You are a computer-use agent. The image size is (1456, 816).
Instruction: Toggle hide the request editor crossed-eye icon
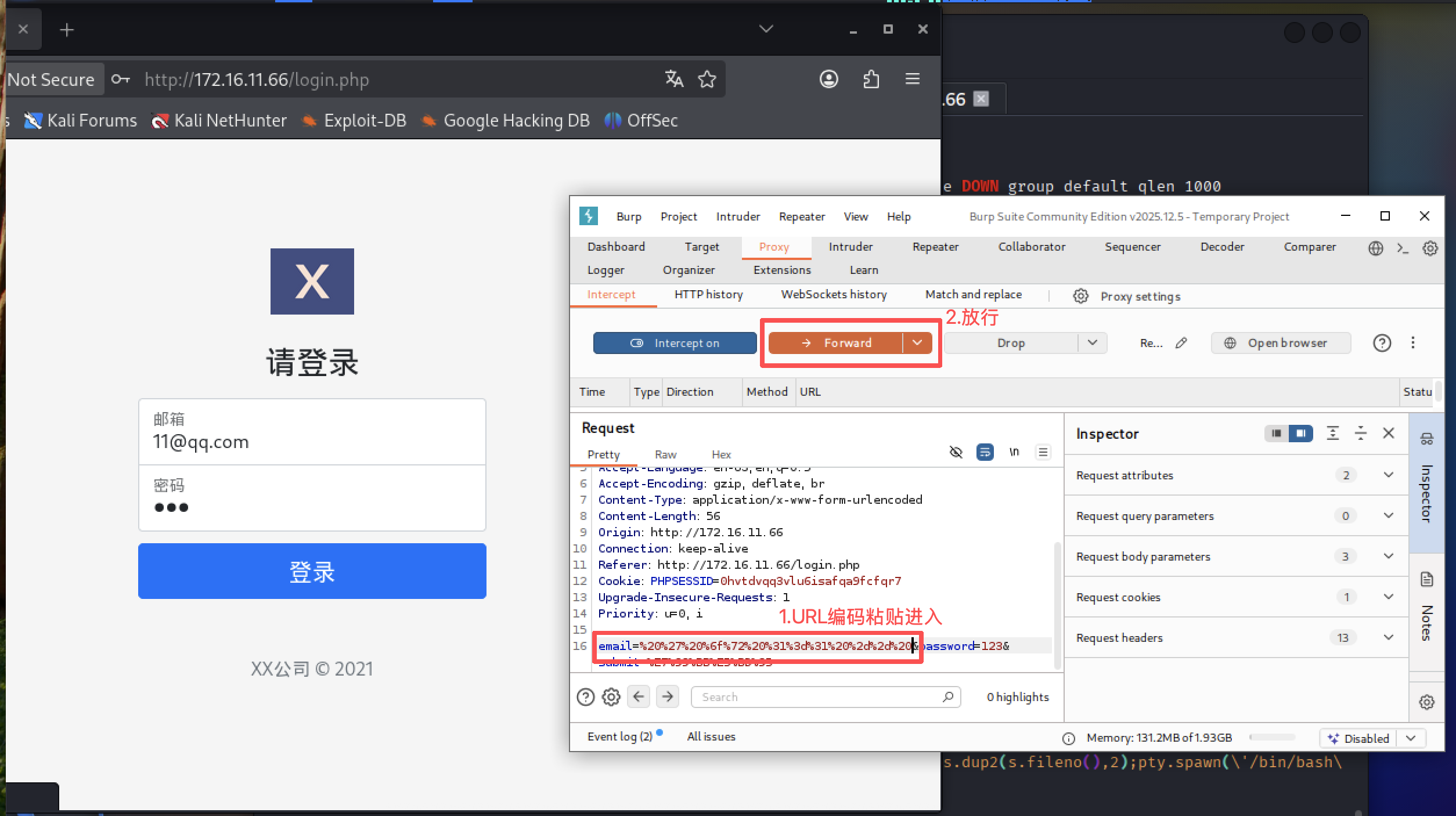(x=956, y=452)
